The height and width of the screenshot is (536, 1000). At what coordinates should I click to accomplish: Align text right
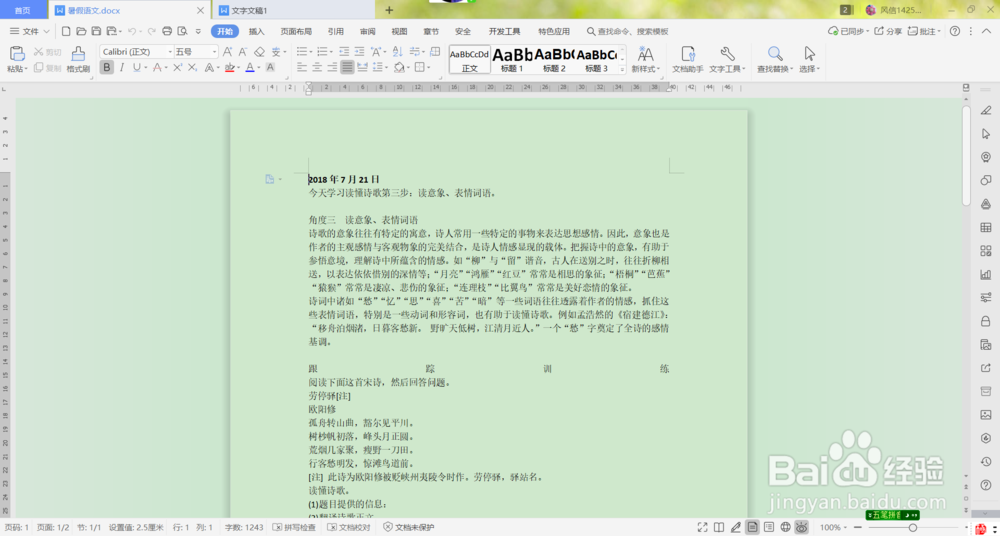click(x=332, y=67)
